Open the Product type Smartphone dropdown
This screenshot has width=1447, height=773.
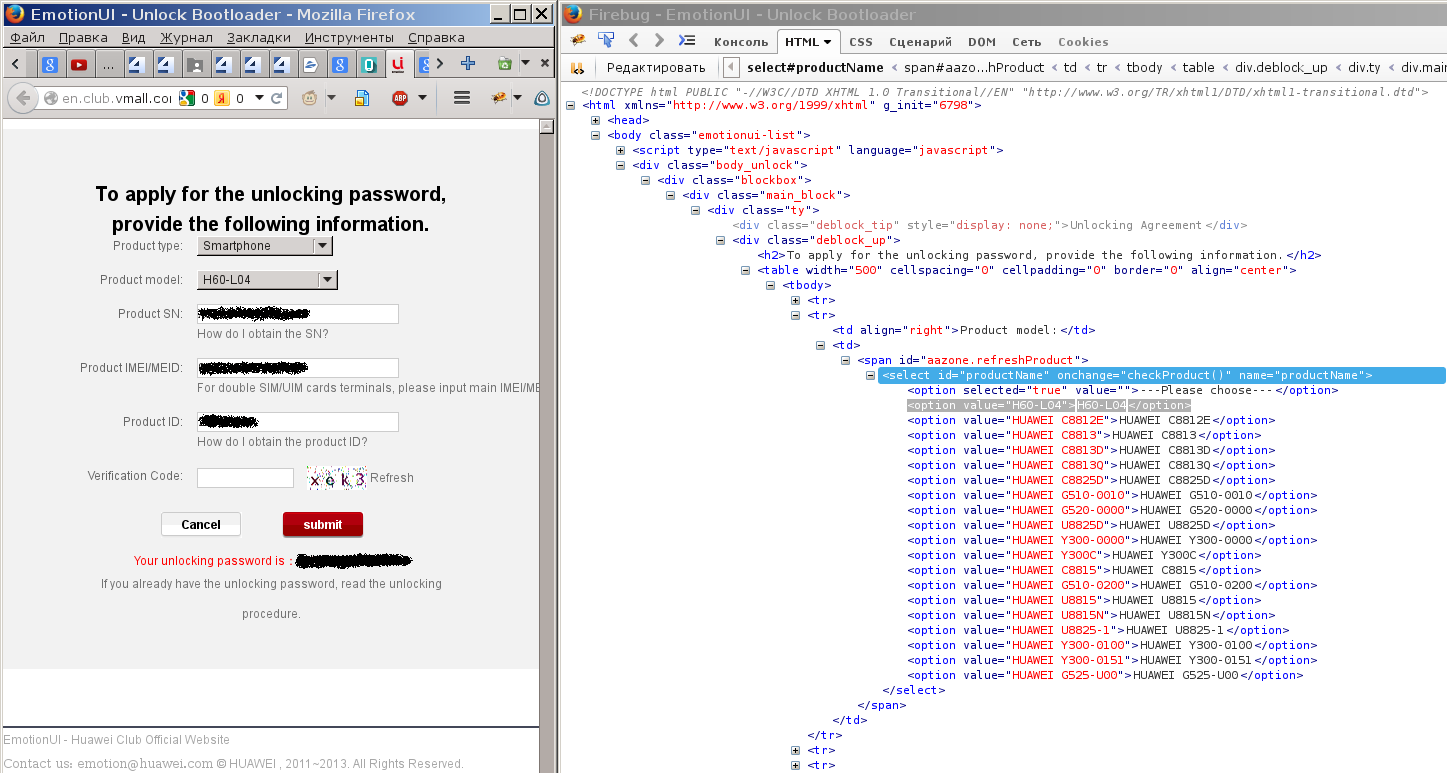[265, 246]
